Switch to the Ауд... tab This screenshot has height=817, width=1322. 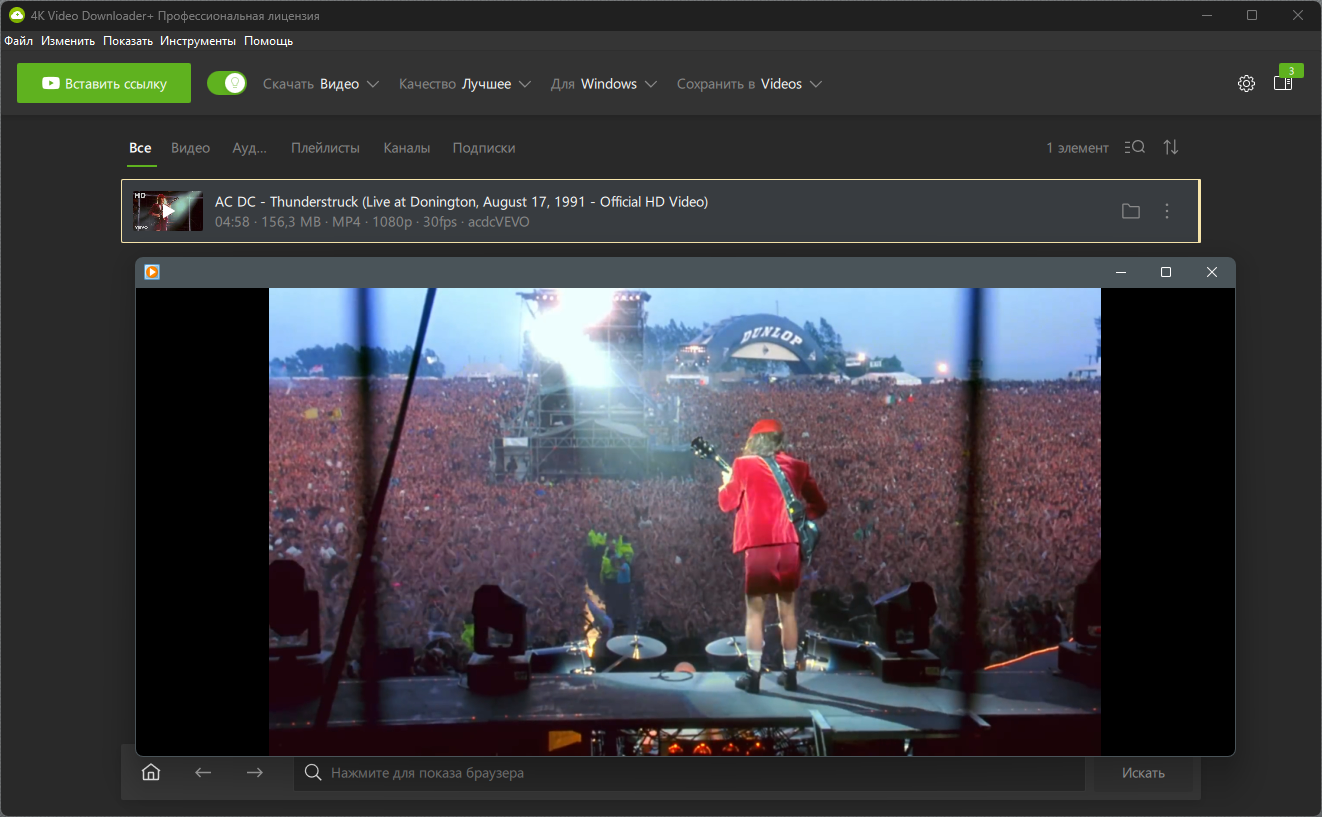click(250, 148)
